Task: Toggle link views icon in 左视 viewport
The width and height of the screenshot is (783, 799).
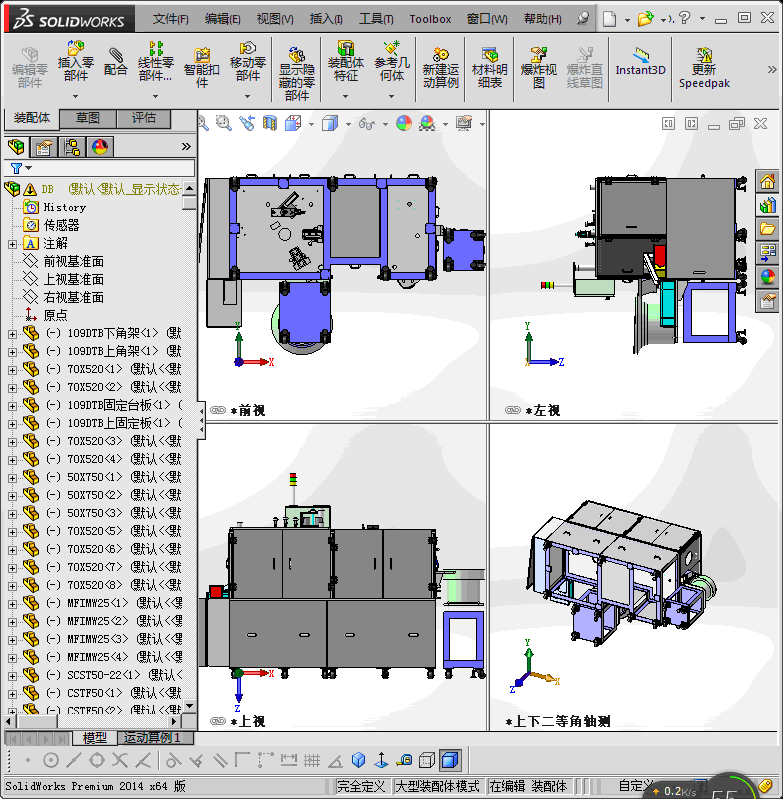Action: [x=512, y=410]
